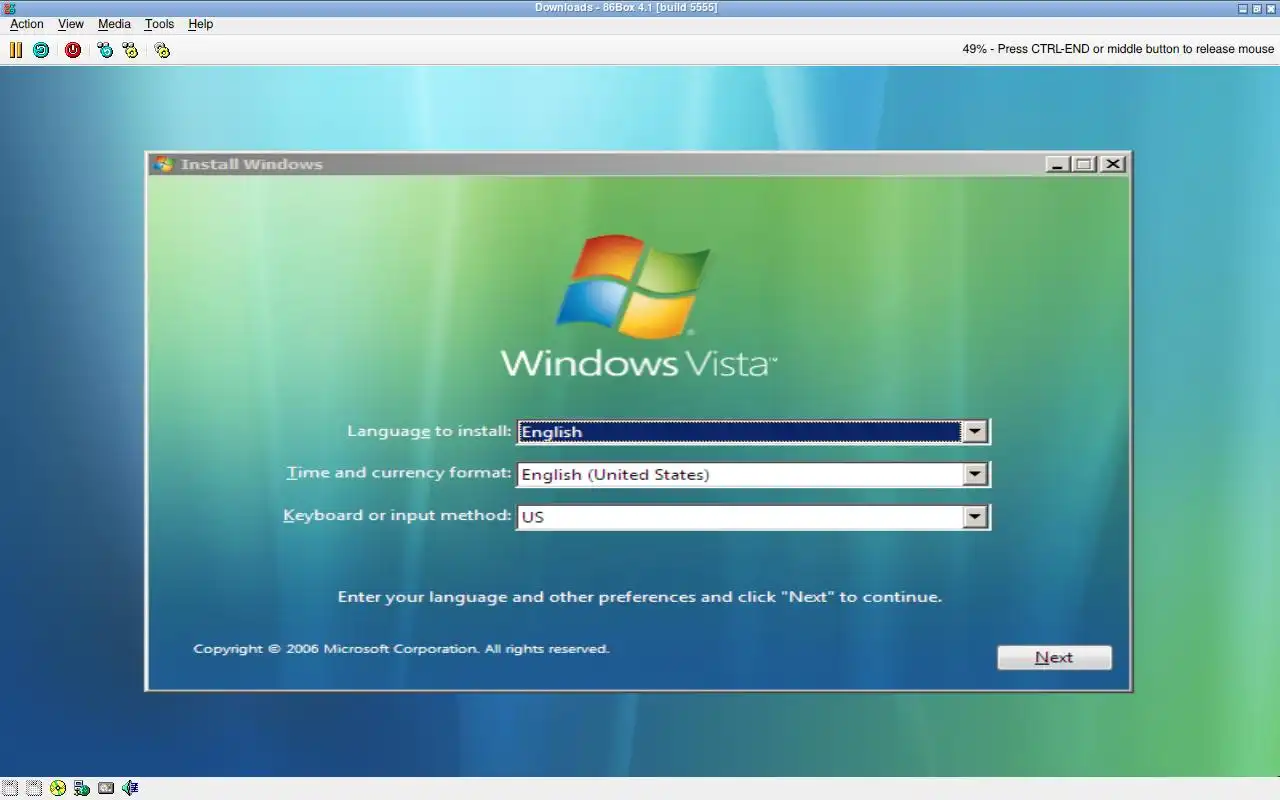Click the red ACPI shutdown power icon

click(x=73, y=49)
